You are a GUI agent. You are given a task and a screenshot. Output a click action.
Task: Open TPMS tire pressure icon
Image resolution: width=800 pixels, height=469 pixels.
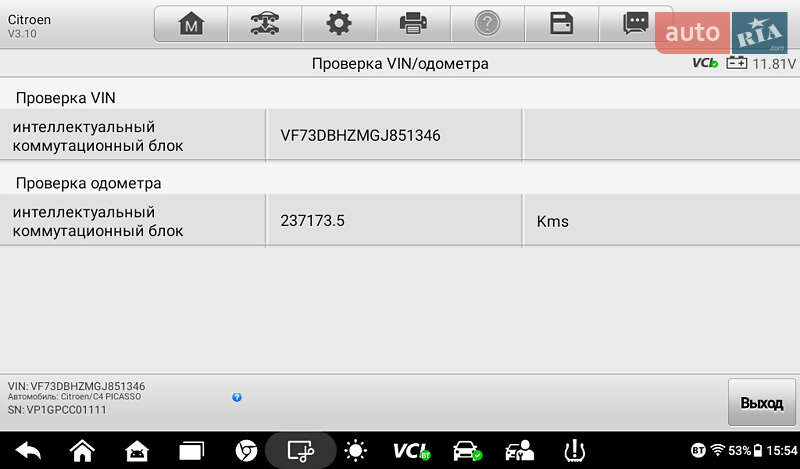coord(574,451)
